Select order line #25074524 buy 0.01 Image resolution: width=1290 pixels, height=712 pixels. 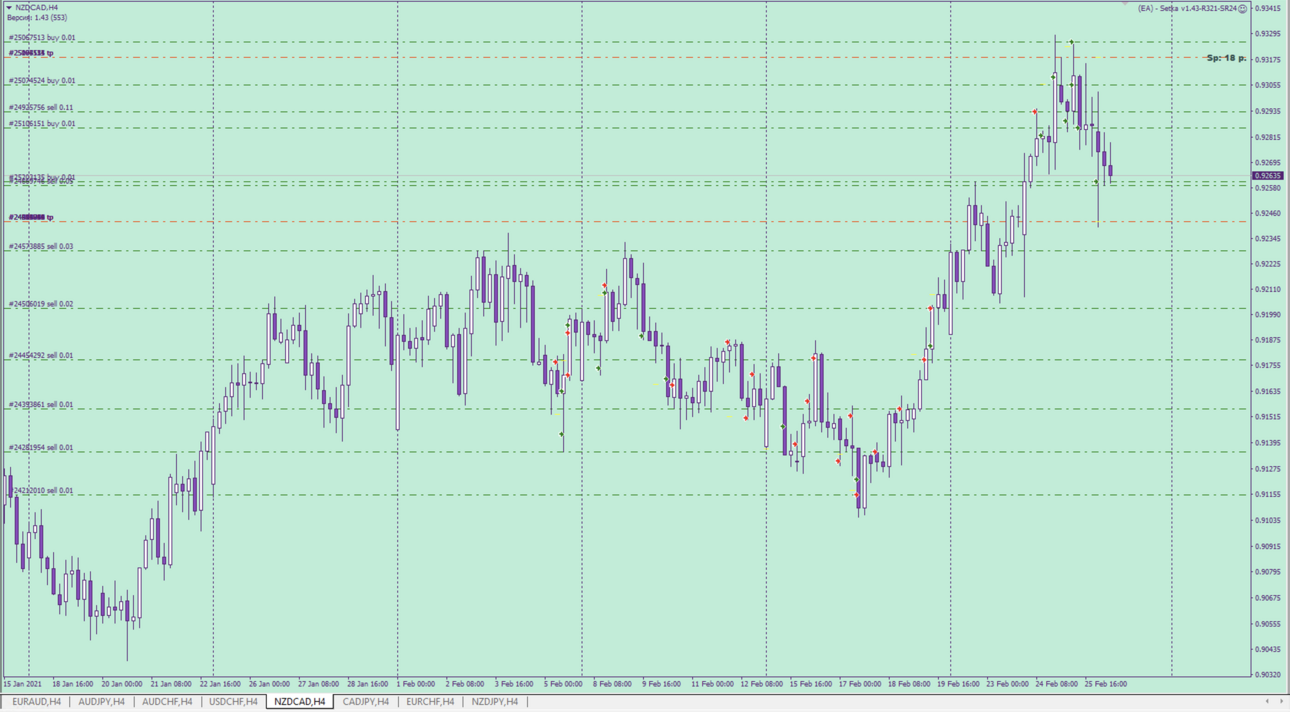coord(42,81)
